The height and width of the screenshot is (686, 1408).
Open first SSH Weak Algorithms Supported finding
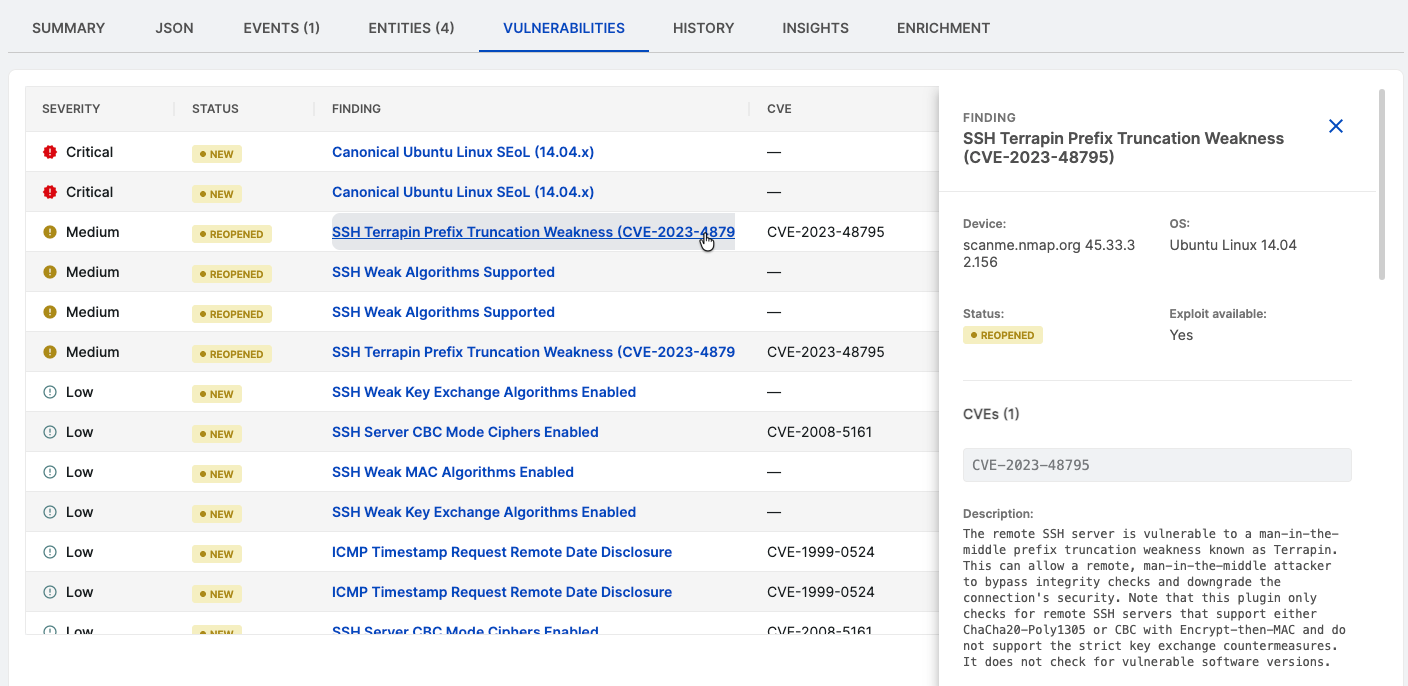[443, 272]
